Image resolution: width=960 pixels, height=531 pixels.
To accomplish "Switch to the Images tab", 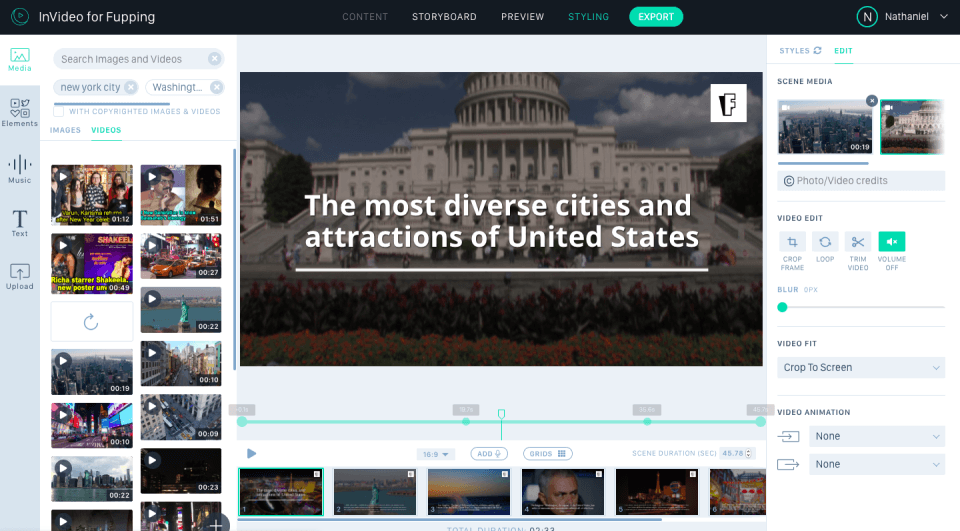I will click(x=65, y=130).
